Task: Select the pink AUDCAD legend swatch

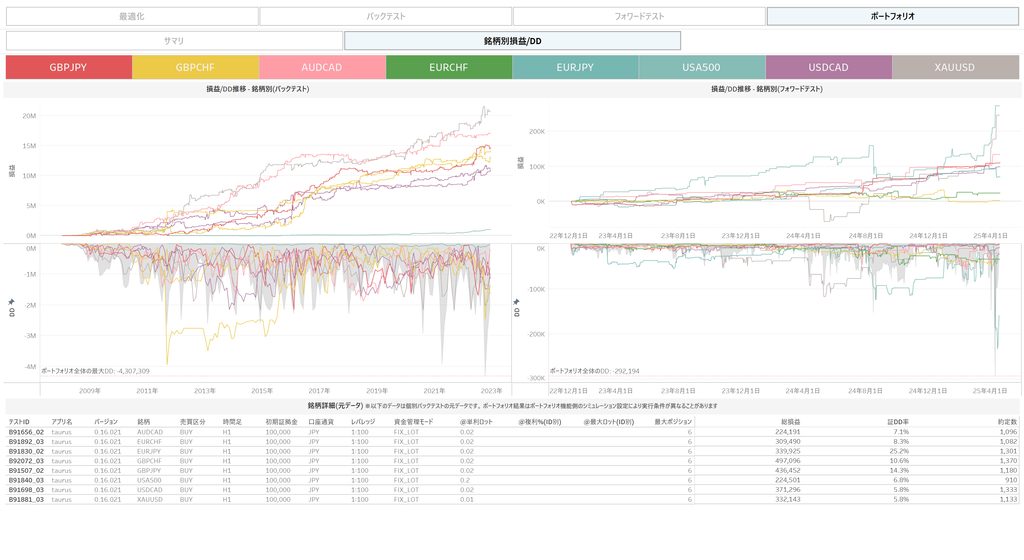Action: coord(322,67)
